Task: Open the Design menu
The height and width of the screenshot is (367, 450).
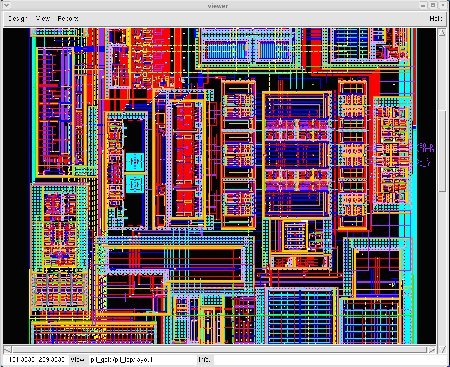Action: (x=18, y=18)
